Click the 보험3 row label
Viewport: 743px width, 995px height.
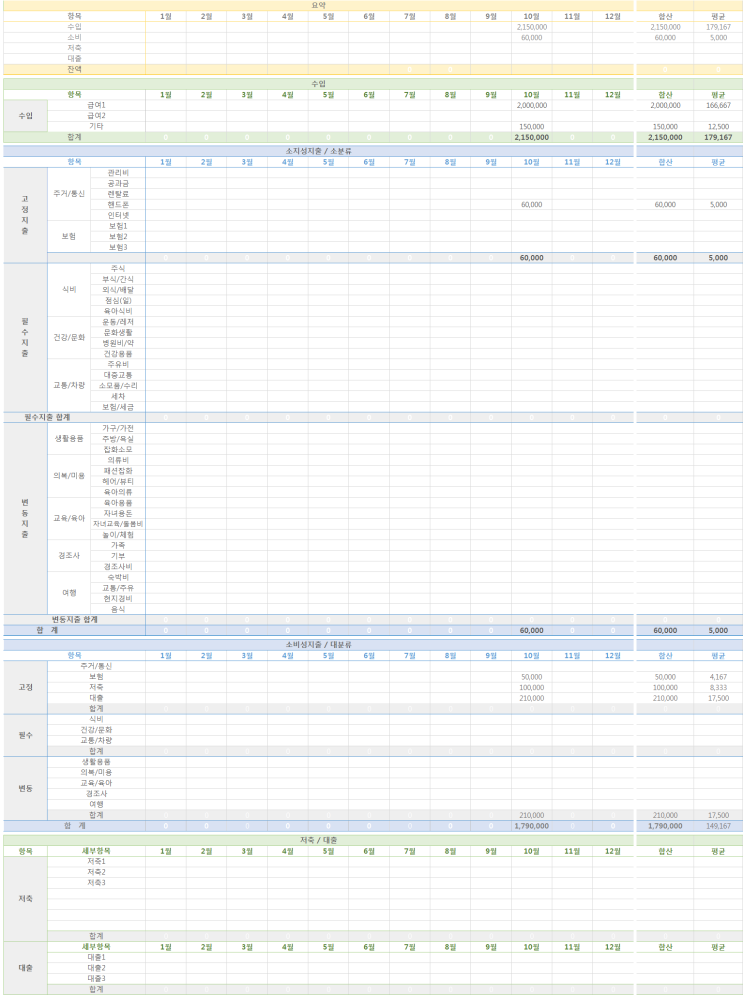pyautogui.click(x=118, y=247)
